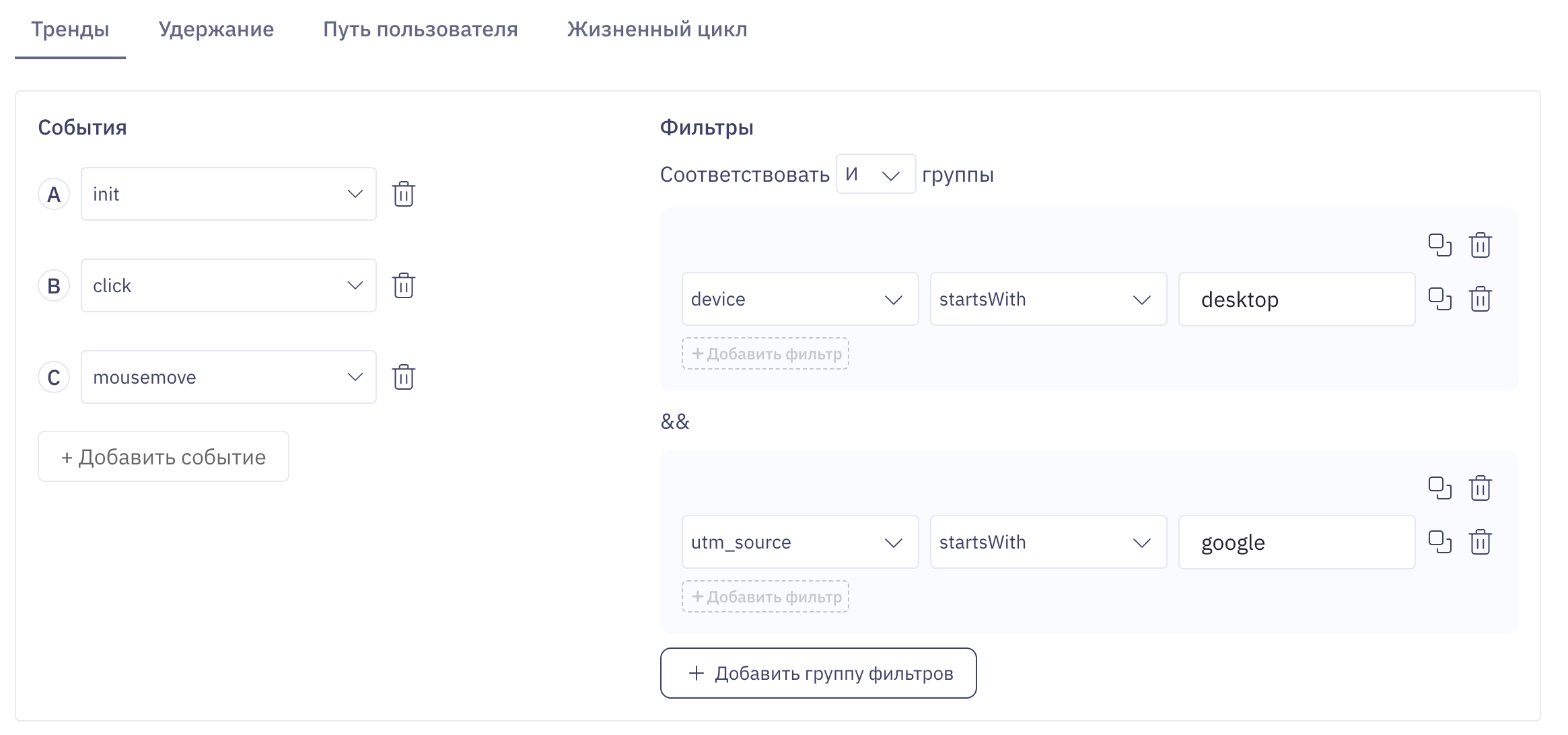This screenshot has width=1568, height=735.
Task: Delete the device startsWith filter row
Action: point(1481,299)
